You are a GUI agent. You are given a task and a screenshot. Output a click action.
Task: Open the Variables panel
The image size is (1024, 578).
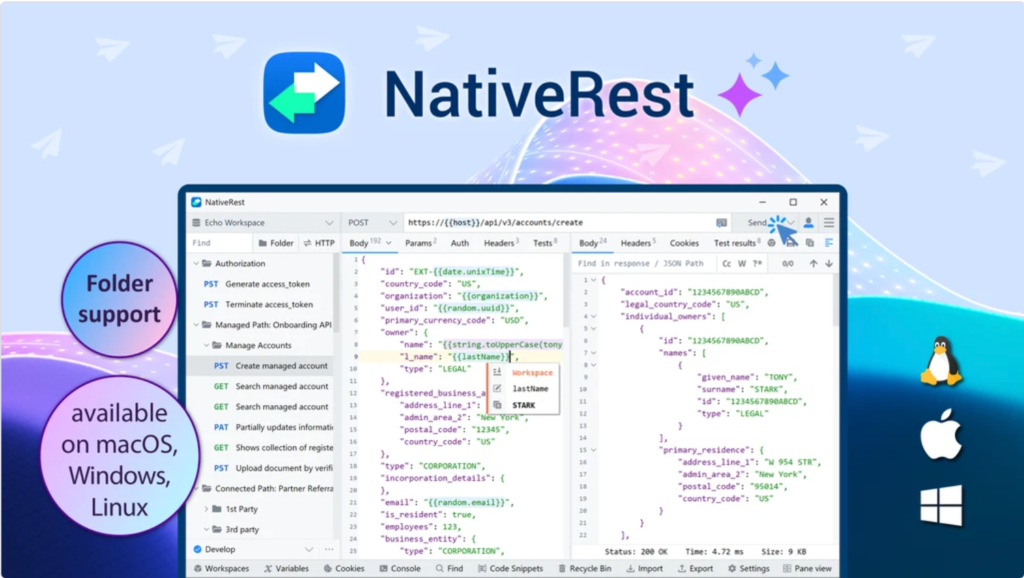288,567
